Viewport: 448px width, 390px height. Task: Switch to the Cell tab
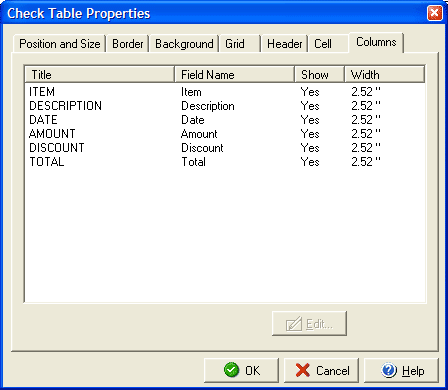[x=329, y=44]
